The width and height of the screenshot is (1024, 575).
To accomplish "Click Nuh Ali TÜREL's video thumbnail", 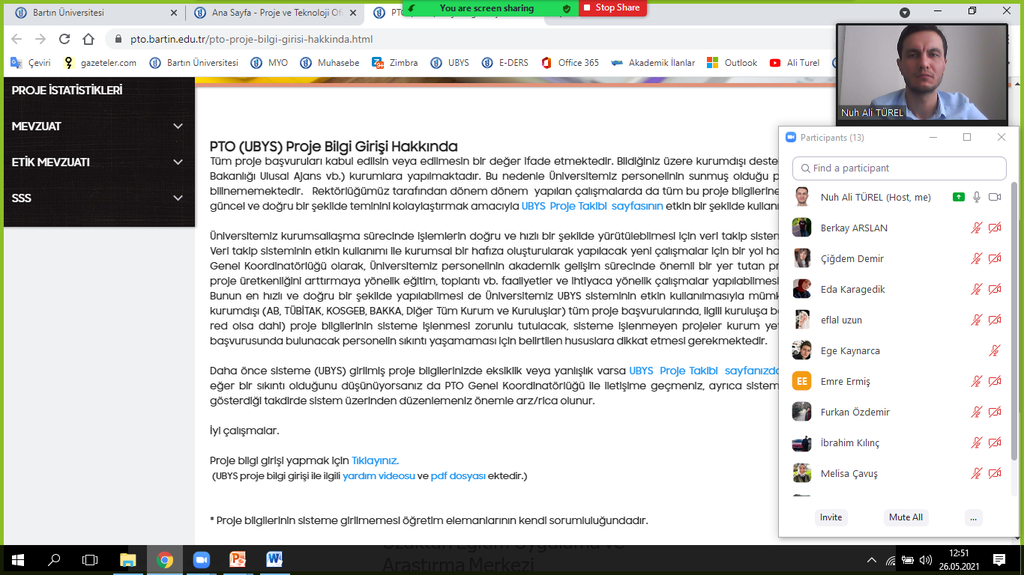I will pos(922,73).
